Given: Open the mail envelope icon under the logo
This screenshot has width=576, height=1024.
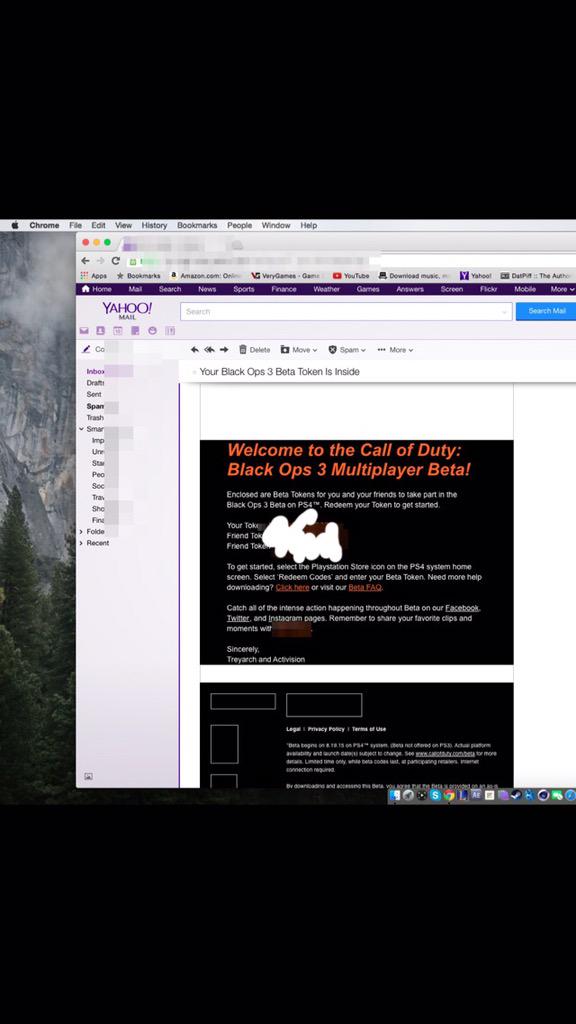Looking at the screenshot, I should [84, 331].
